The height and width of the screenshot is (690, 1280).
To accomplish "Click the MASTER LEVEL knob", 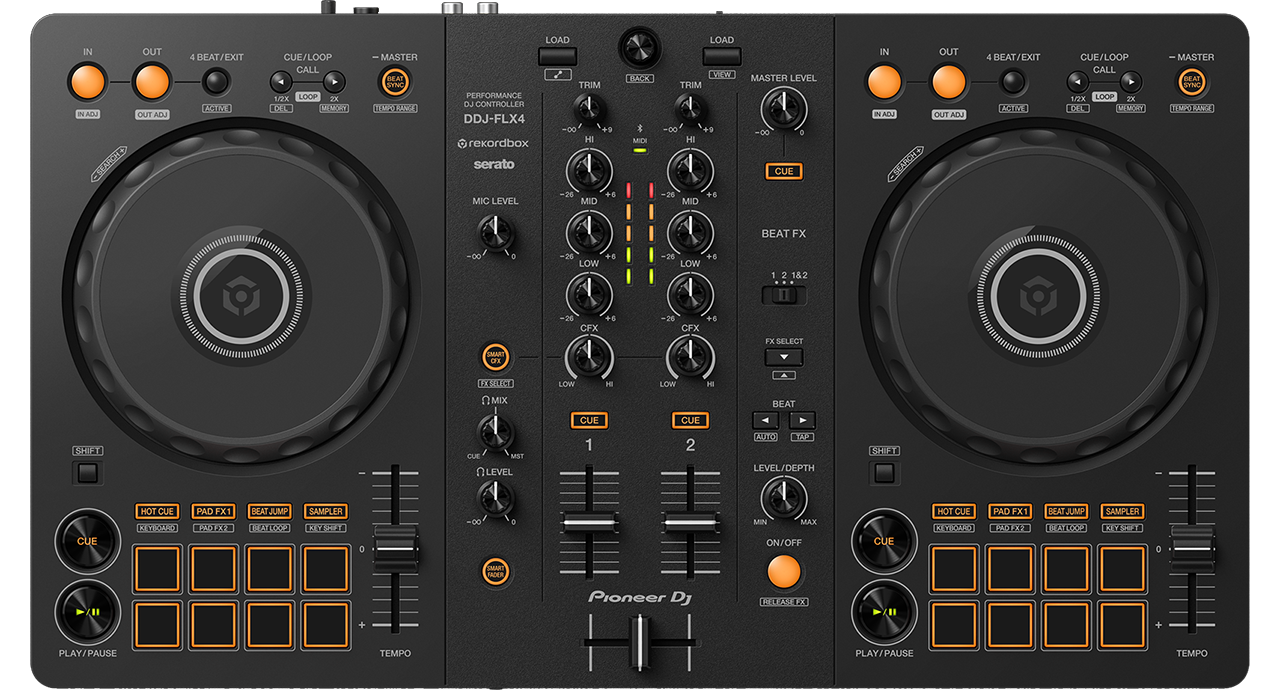I will tap(784, 108).
